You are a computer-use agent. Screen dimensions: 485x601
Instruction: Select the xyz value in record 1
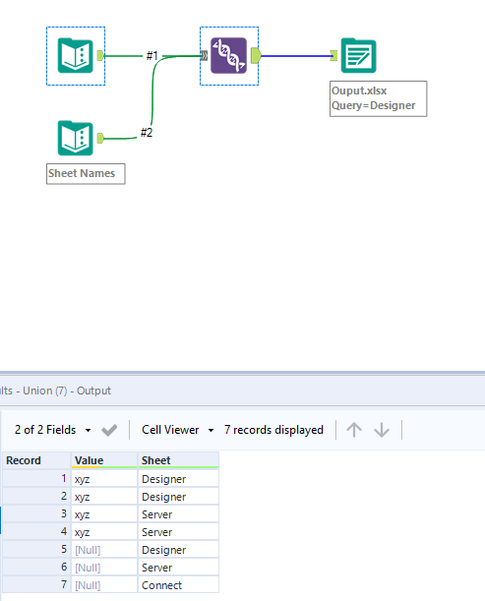point(104,479)
